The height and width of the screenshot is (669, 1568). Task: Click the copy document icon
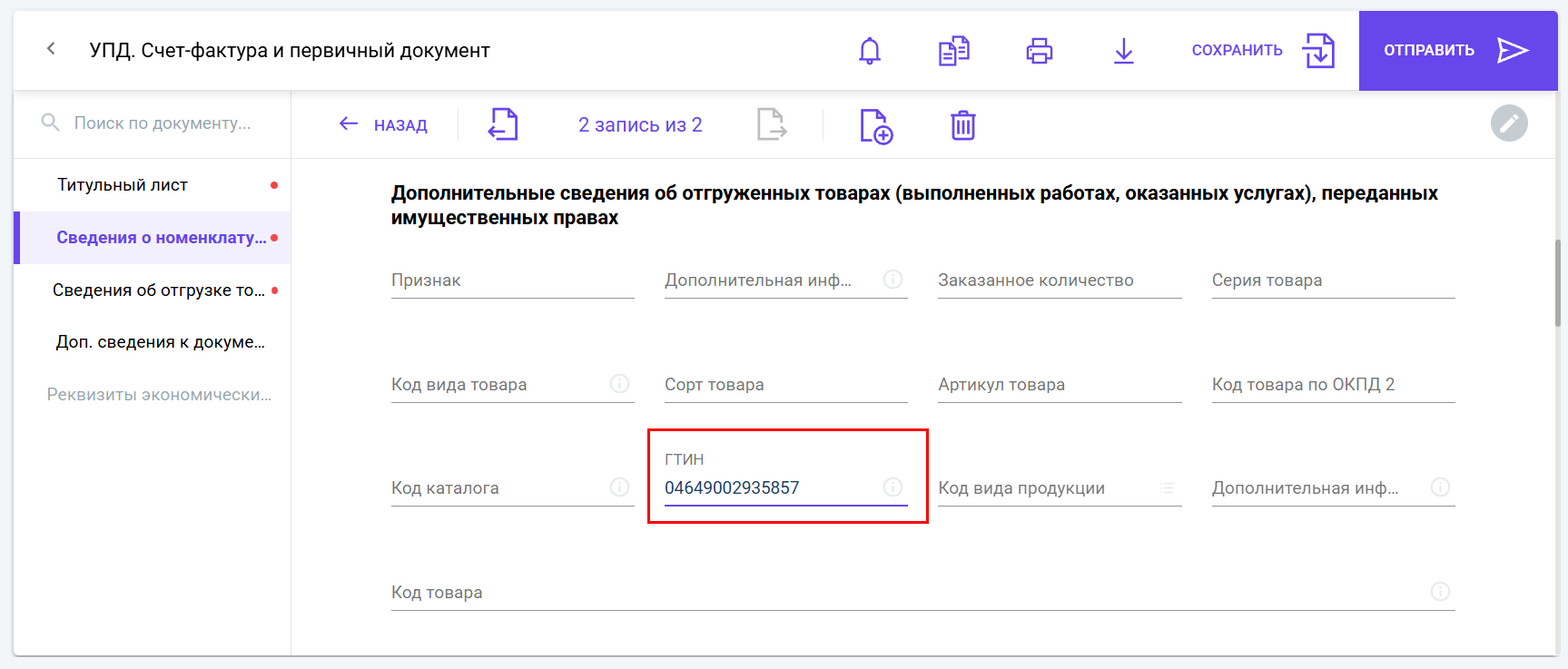pos(954,51)
